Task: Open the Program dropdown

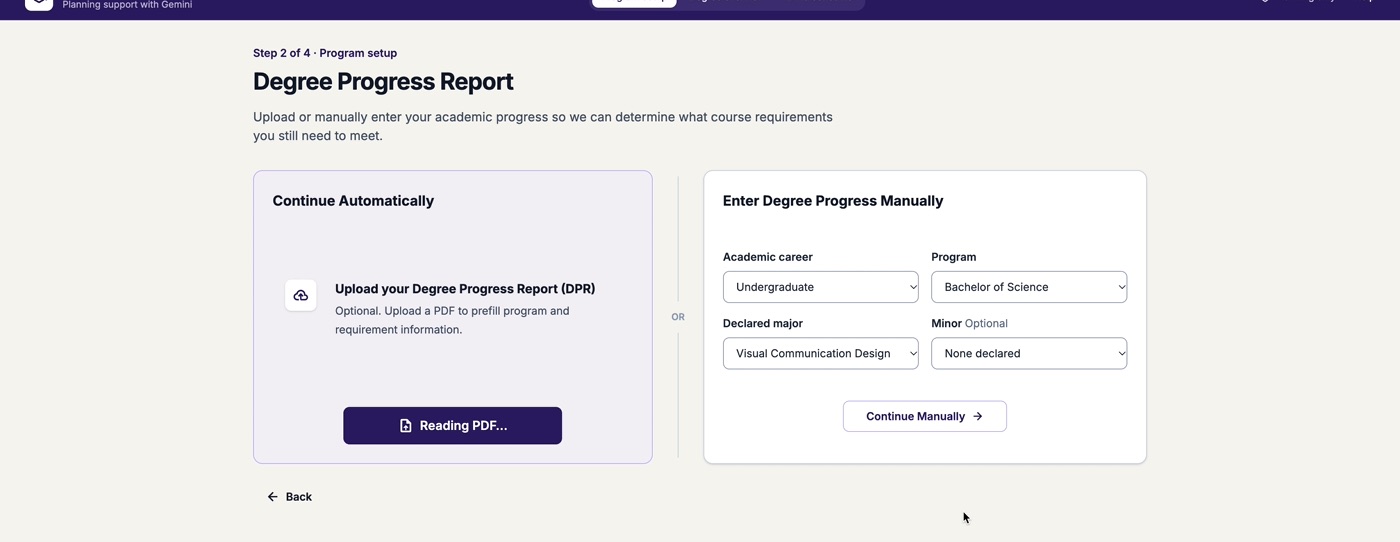Action: tap(1029, 287)
